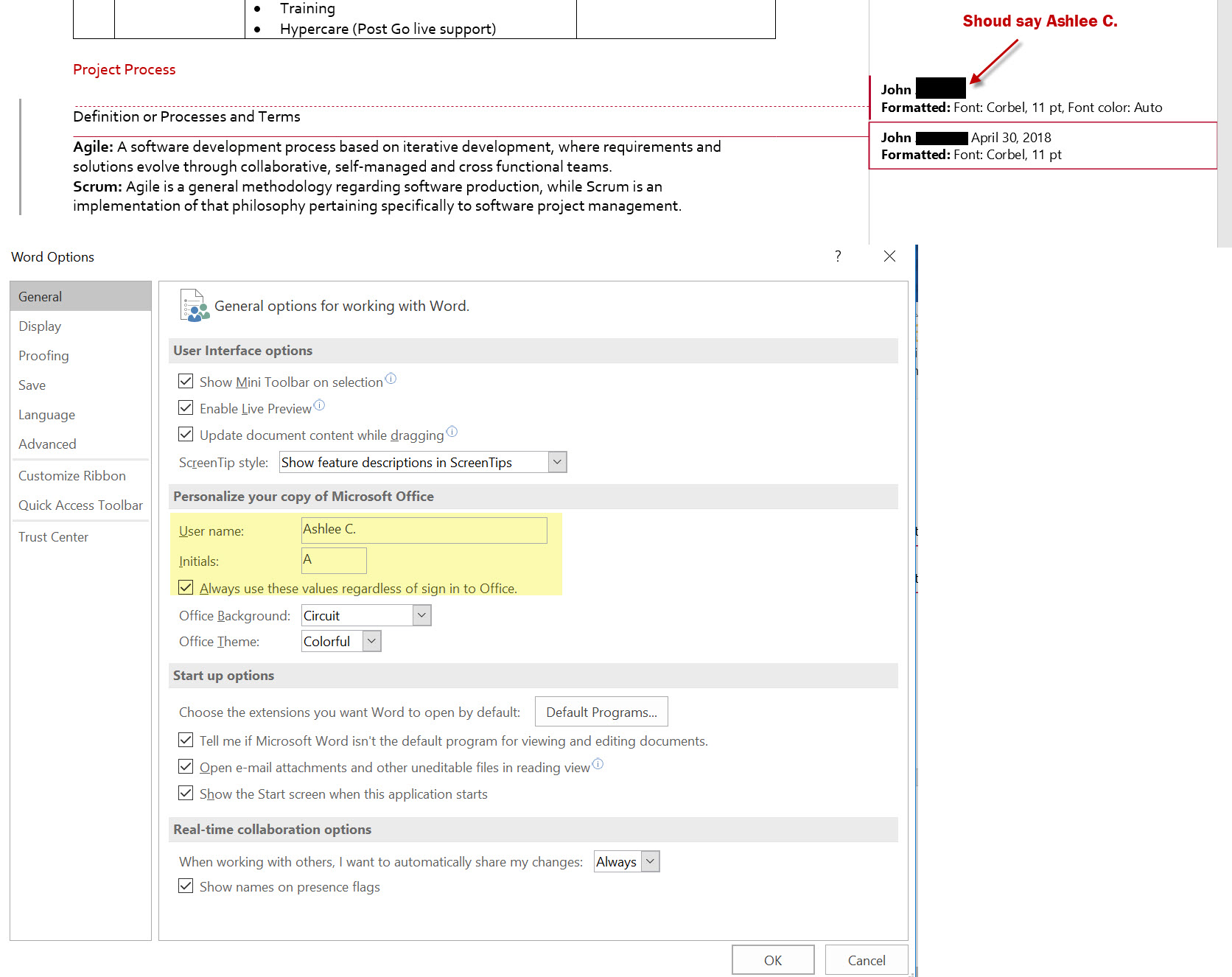
Task: Select the General options category
Action: (80, 296)
